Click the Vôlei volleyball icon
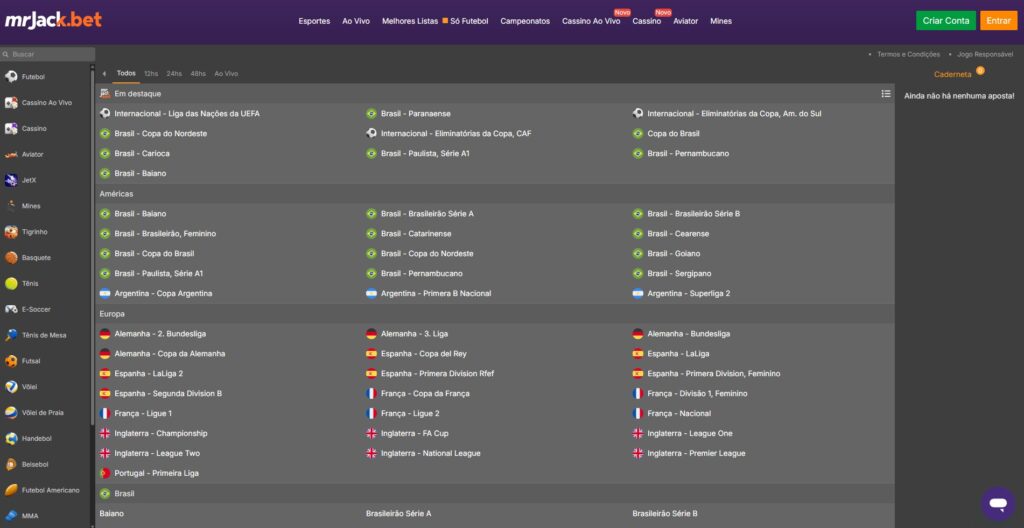The width and height of the screenshot is (1024, 528). (x=11, y=387)
